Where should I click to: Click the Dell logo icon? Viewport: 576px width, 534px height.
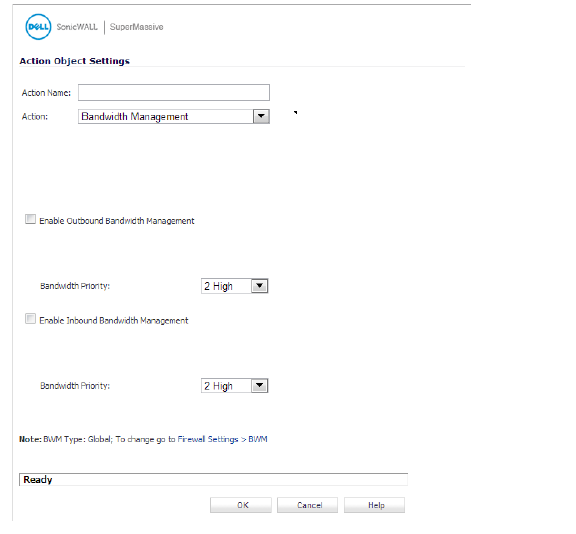coord(38,27)
